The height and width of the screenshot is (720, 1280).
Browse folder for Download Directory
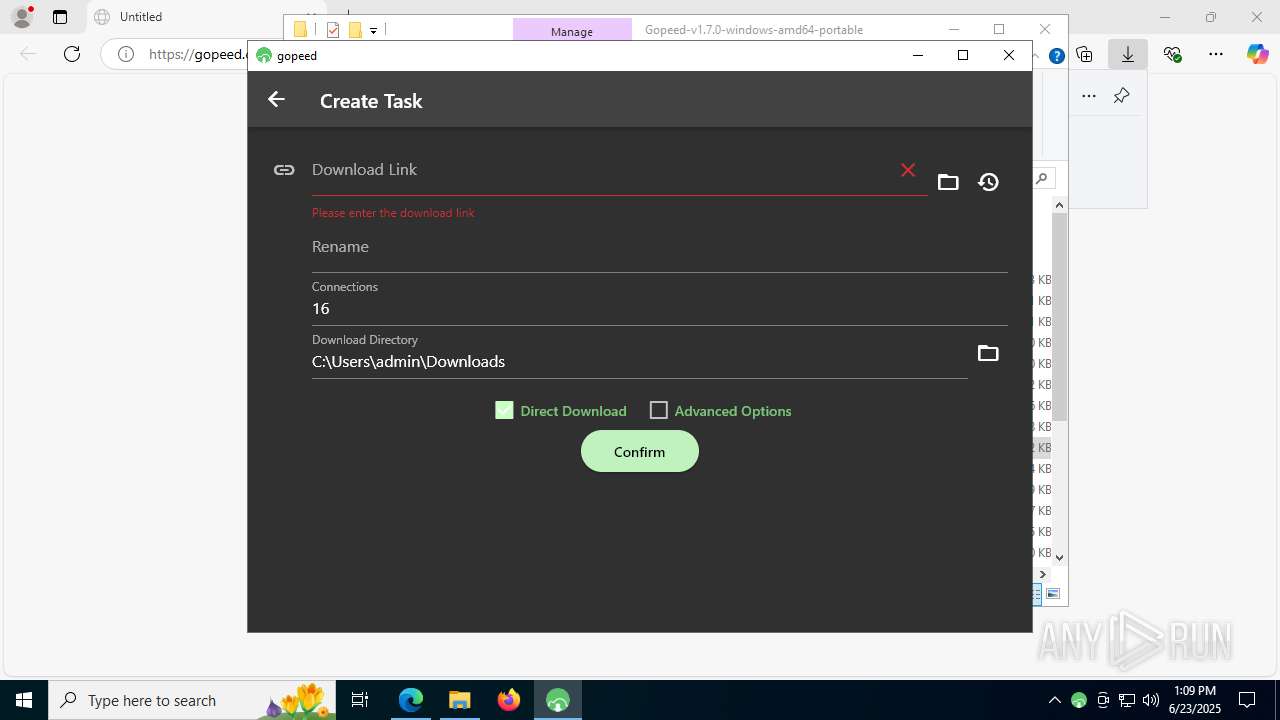988,353
